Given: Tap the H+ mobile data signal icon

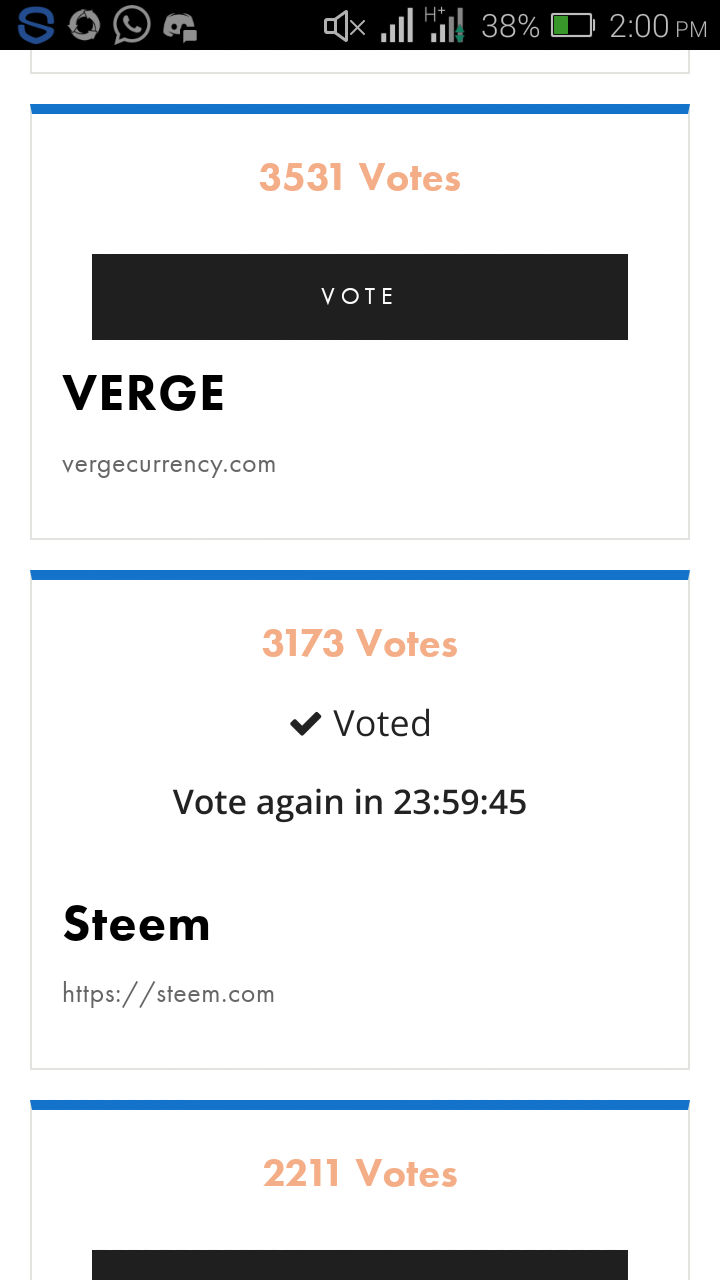Looking at the screenshot, I should (444, 25).
